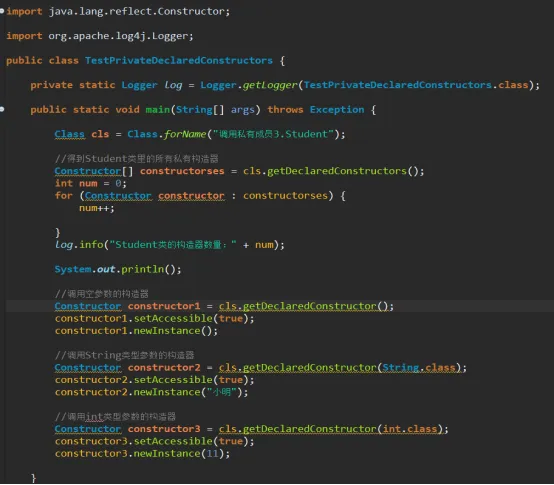The height and width of the screenshot is (485, 554).
Task: Click the 'int num = 0;' line
Action: 91,183
